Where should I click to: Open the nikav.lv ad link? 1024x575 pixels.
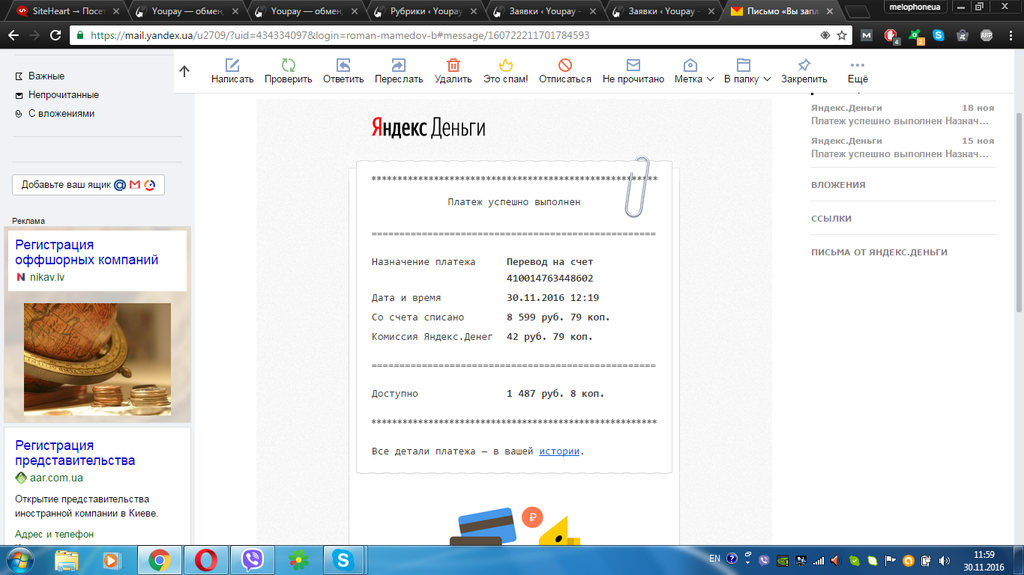click(x=47, y=277)
